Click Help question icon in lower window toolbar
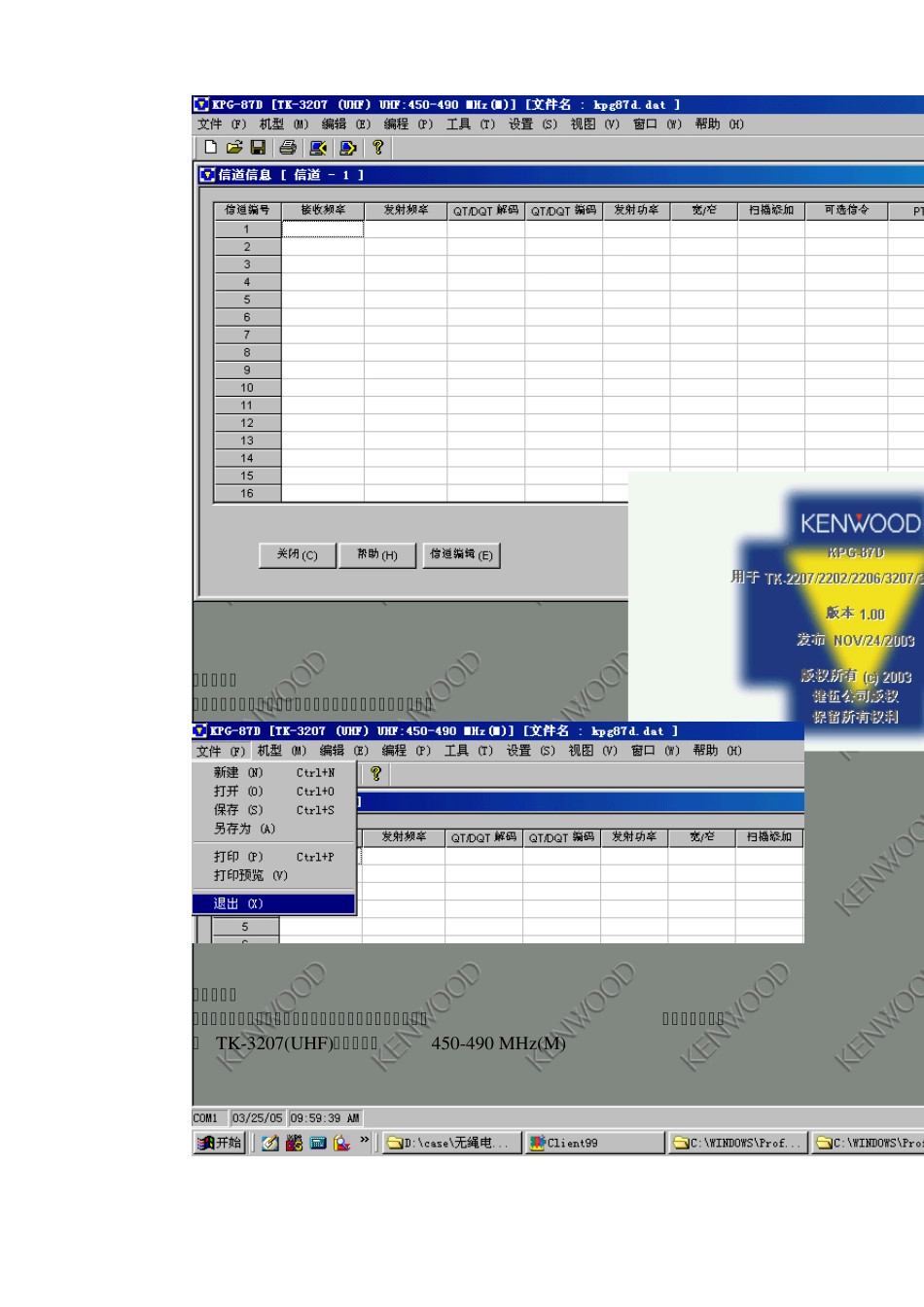This screenshot has height=1307, width=924. click(x=375, y=774)
